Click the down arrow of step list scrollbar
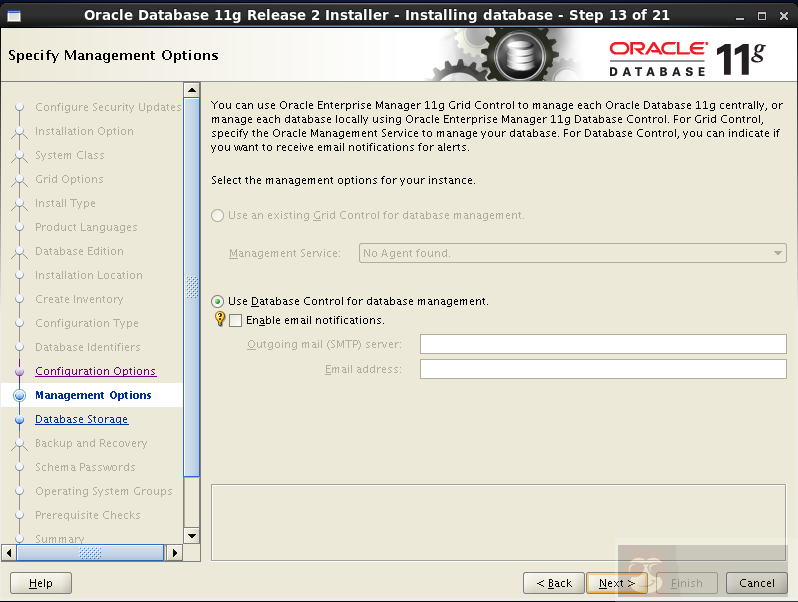798x602 pixels. pos(192,535)
